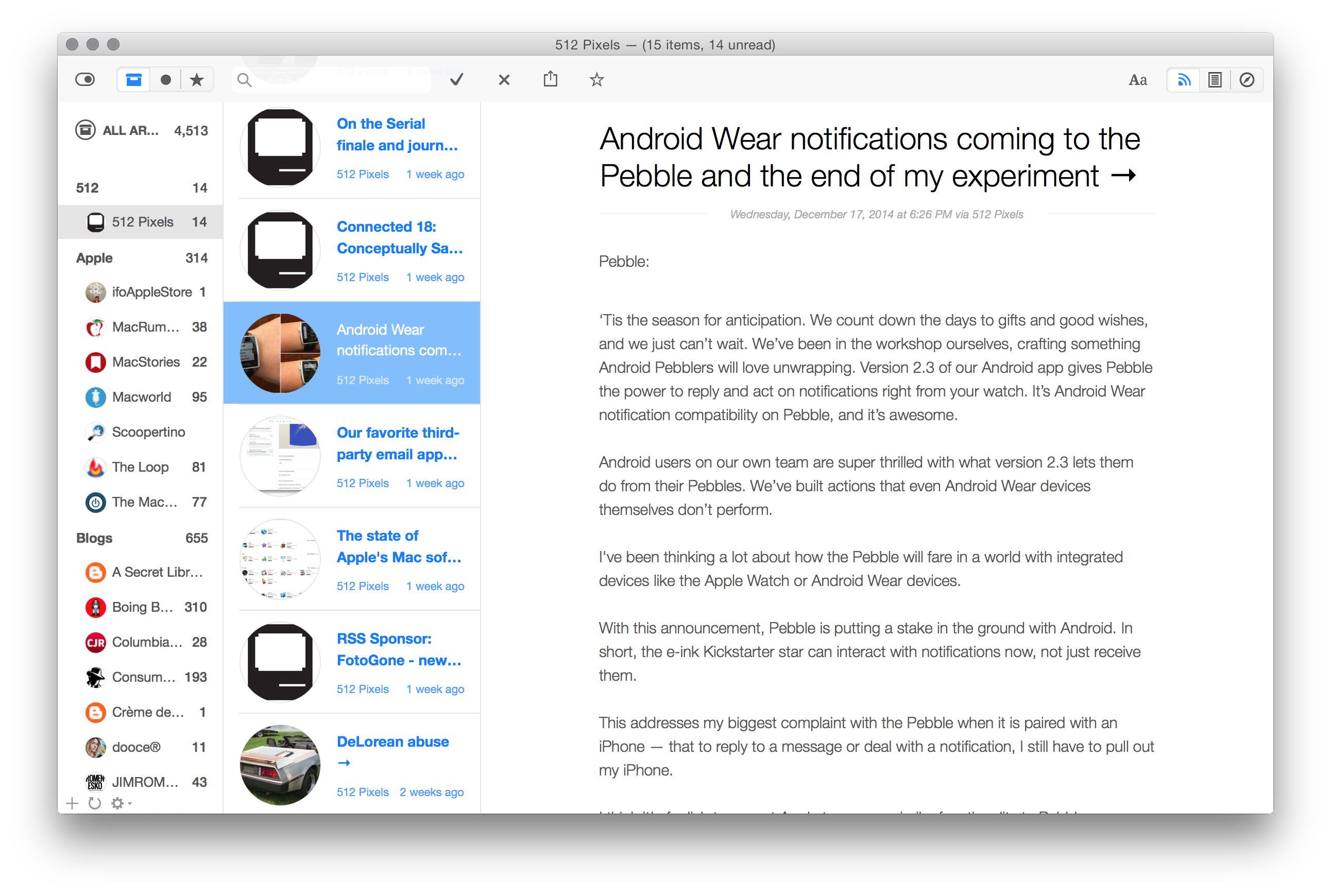Click the mark as unread X icon
Image resolution: width=1331 pixels, height=896 pixels.
coord(503,79)
